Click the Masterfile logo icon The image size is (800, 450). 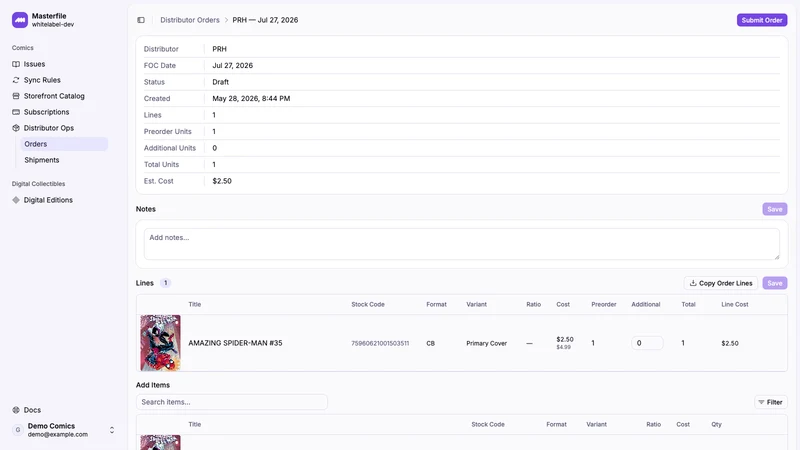click(20, 20)
